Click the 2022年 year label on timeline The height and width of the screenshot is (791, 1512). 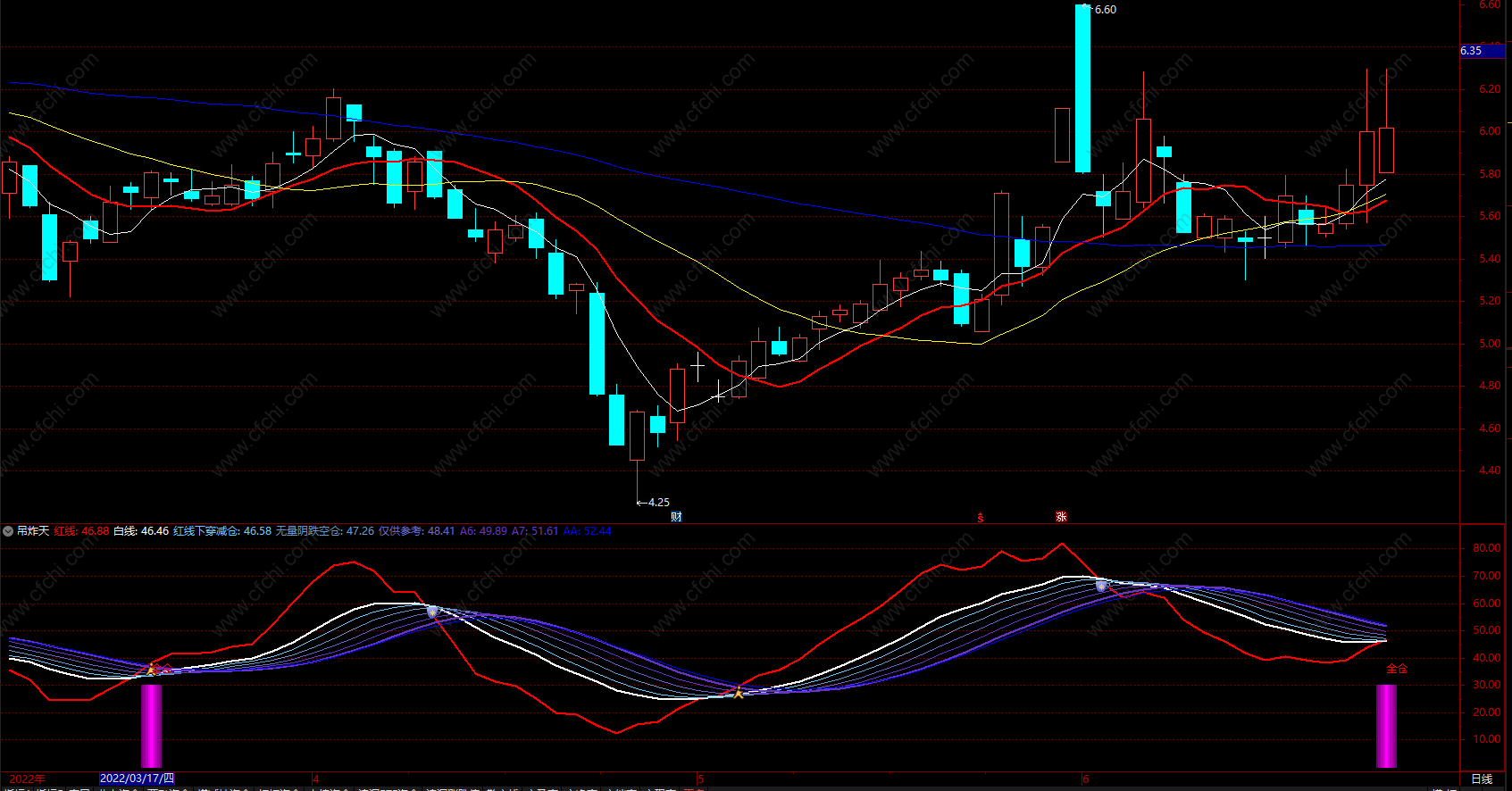coord(28,779)
